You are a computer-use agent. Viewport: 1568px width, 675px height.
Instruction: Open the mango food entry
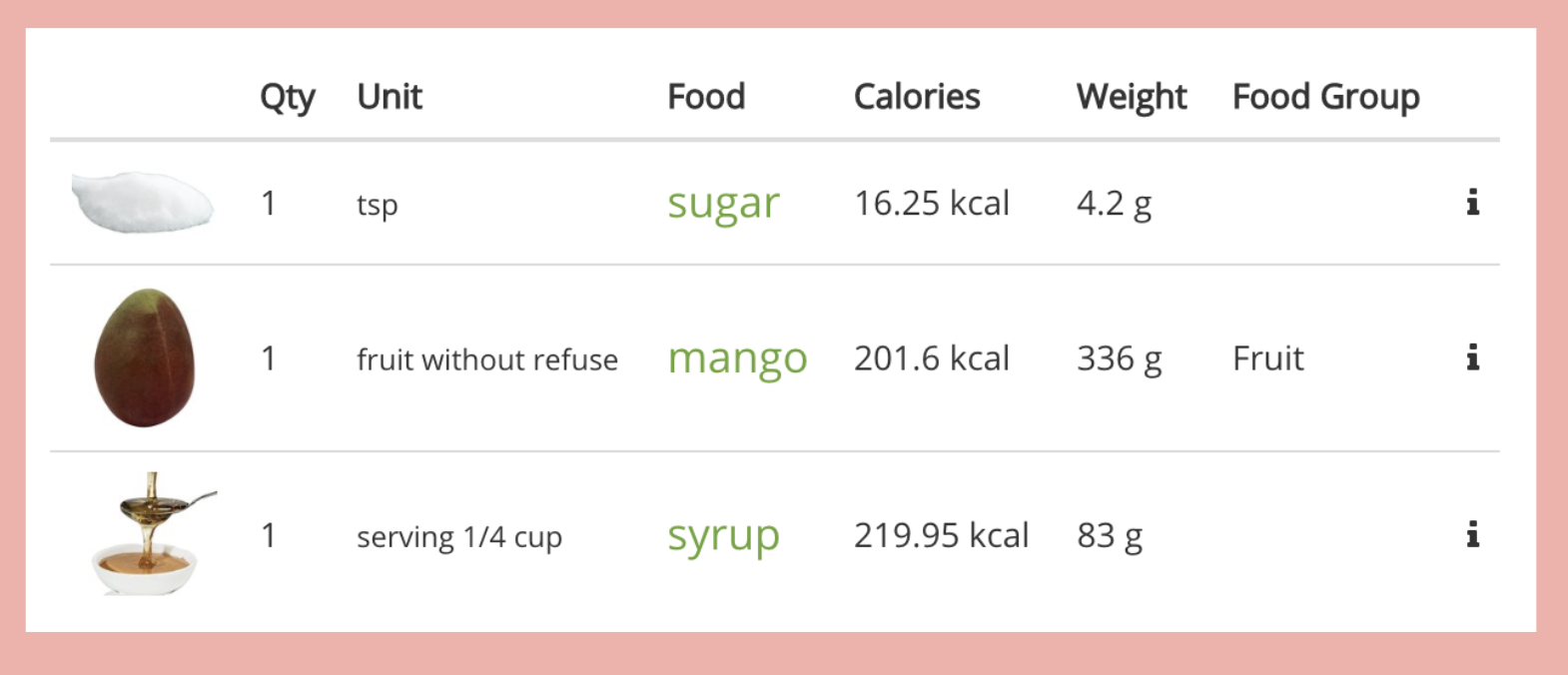pyautogui.click(x=737, y=358)
